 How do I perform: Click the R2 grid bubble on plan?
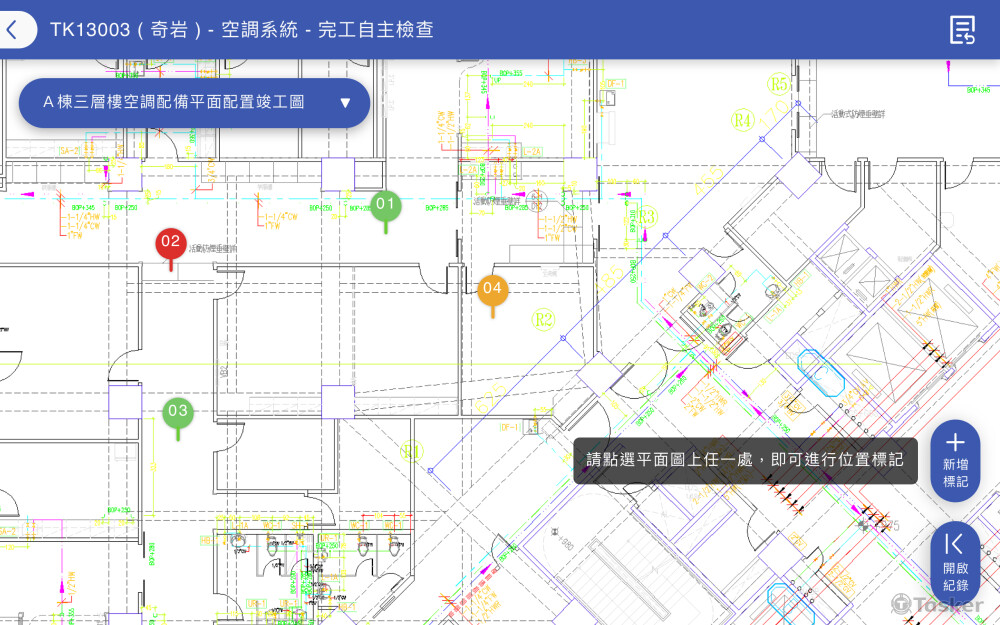(x=543, y=320)
